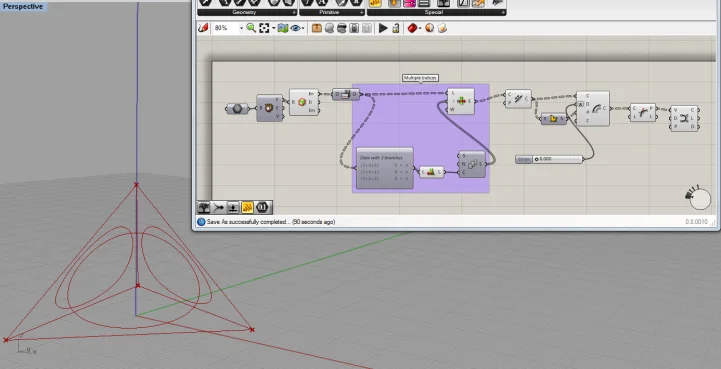Click the tree icon in canvas widget bar

pos(204,208)
